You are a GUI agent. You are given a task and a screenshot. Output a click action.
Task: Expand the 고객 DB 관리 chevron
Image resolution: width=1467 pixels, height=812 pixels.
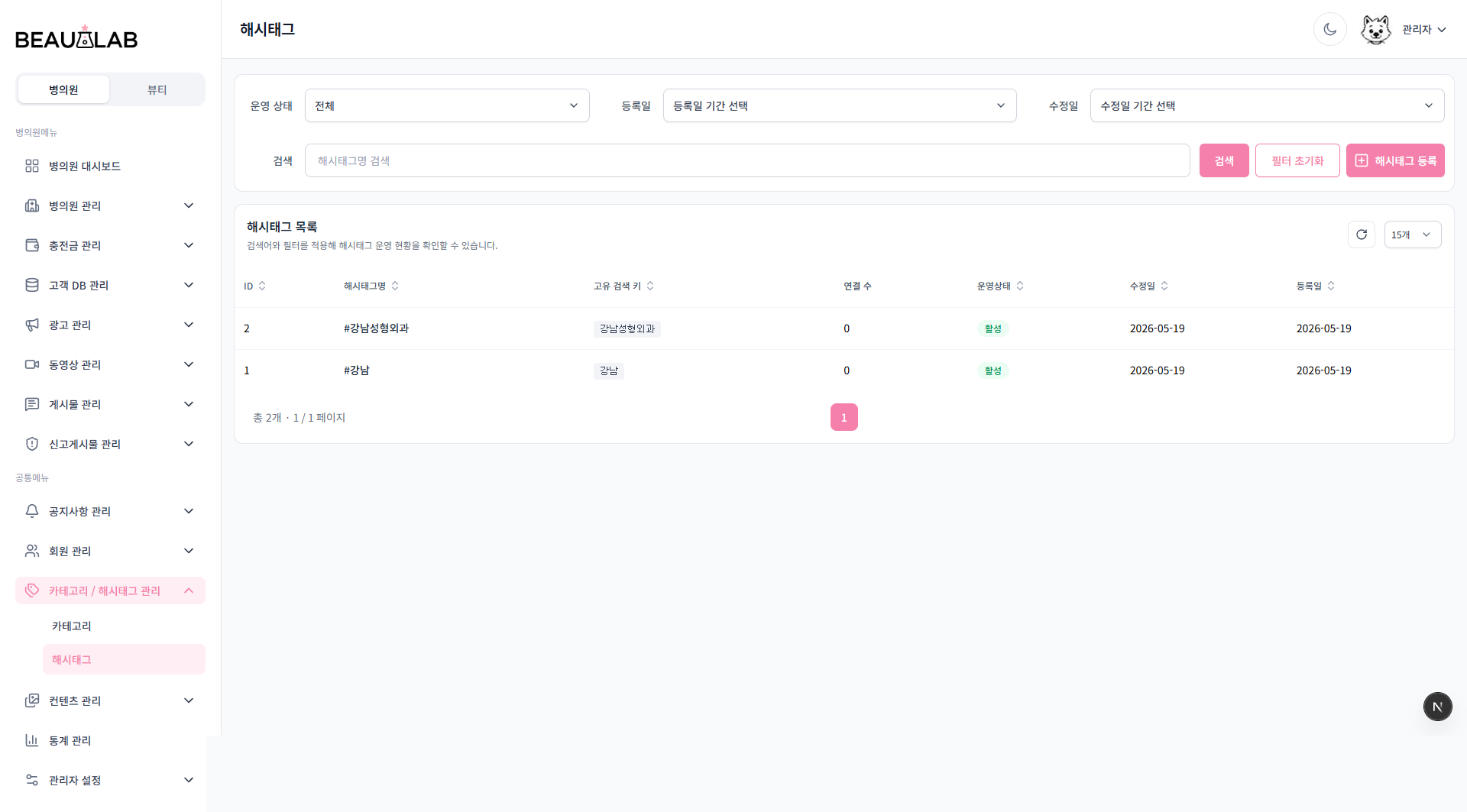coord(189,285)
